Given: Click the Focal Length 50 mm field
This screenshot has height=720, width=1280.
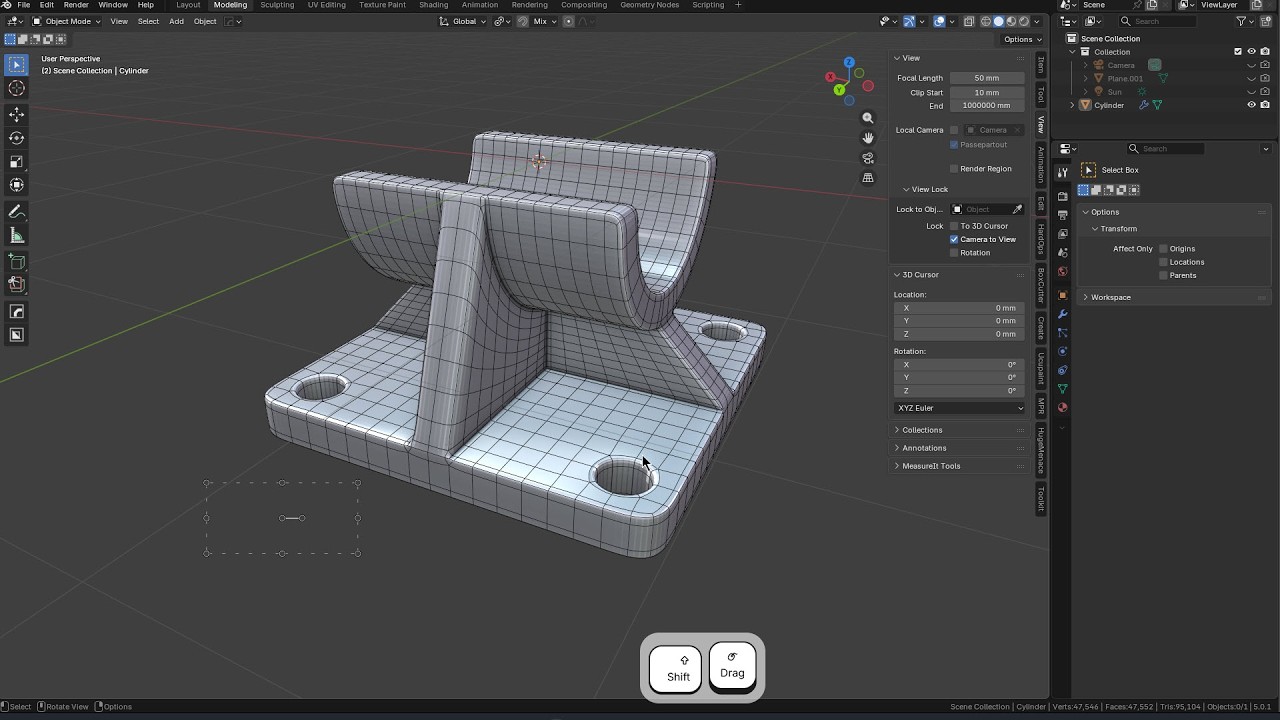Looking at the screenshot, I should point(986,78).
